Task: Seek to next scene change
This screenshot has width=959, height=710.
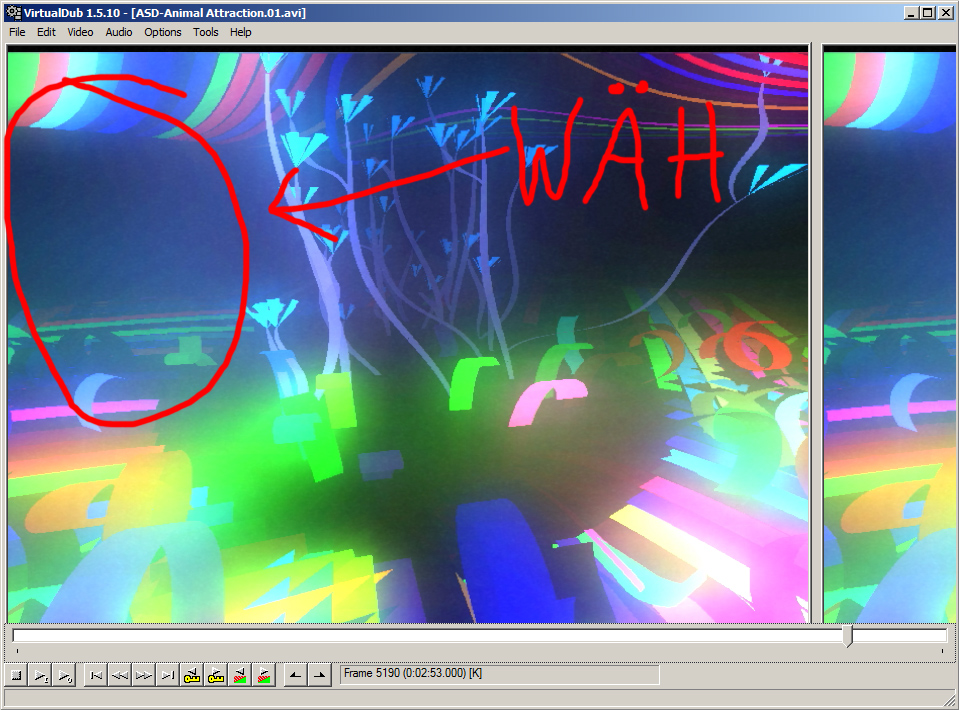Action: [x=264, y=676]
